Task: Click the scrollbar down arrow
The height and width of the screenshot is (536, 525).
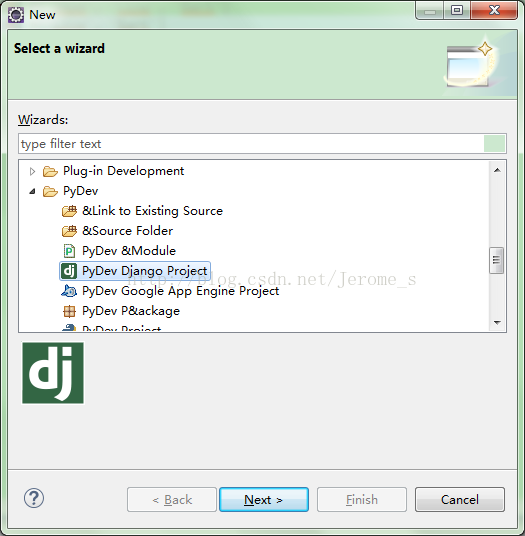Action: 497,322
